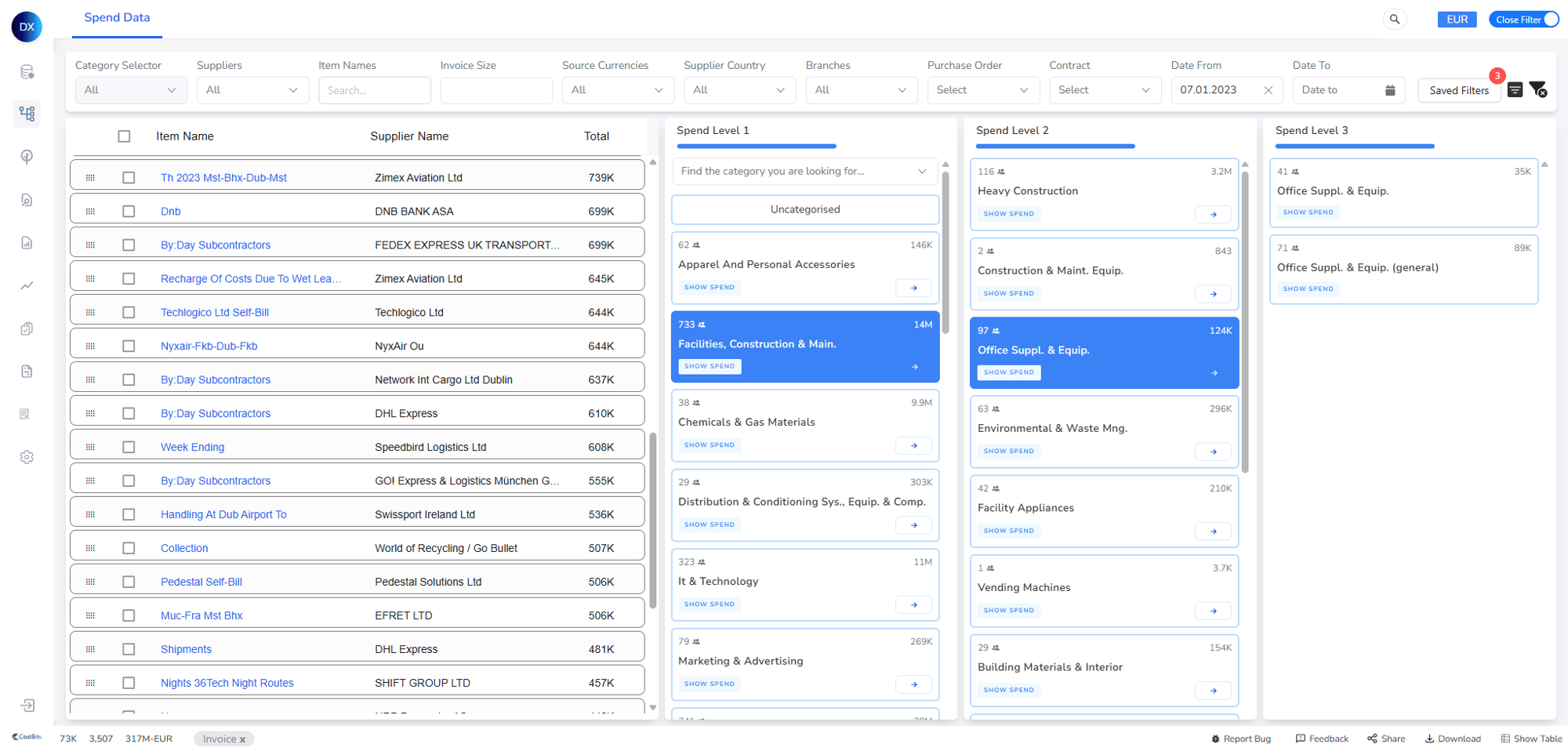Screen dimensions: 1568x751
Task: Open the saved filters list icon
Action: [x=1515, y=90]
